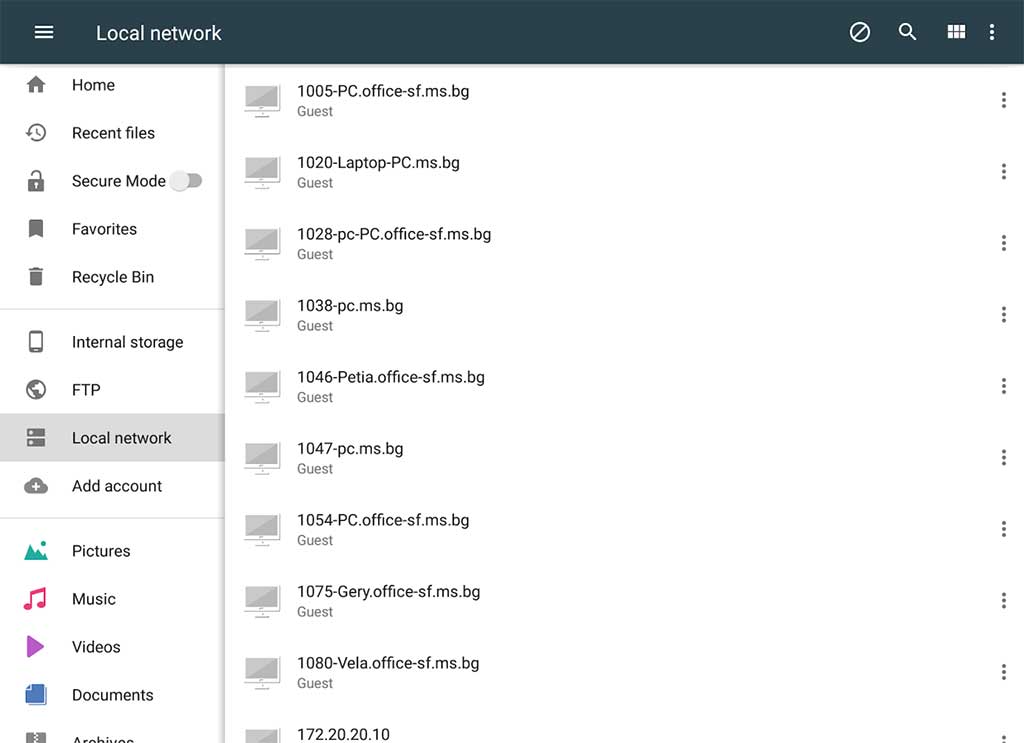Open FTP connections
Viewport: 1024px width, 743px height.
[x=112, y=390]
